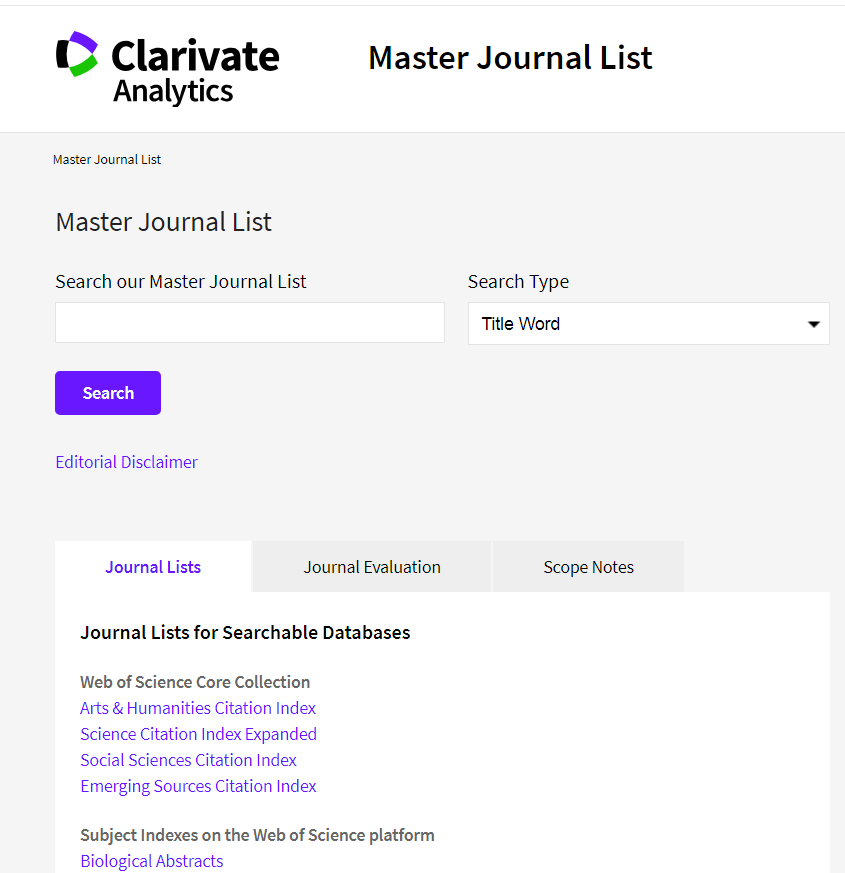Click the large Master Journal List header title
Image resolution: width=845 pixels, height=873 pixels.
pos(510,58)
